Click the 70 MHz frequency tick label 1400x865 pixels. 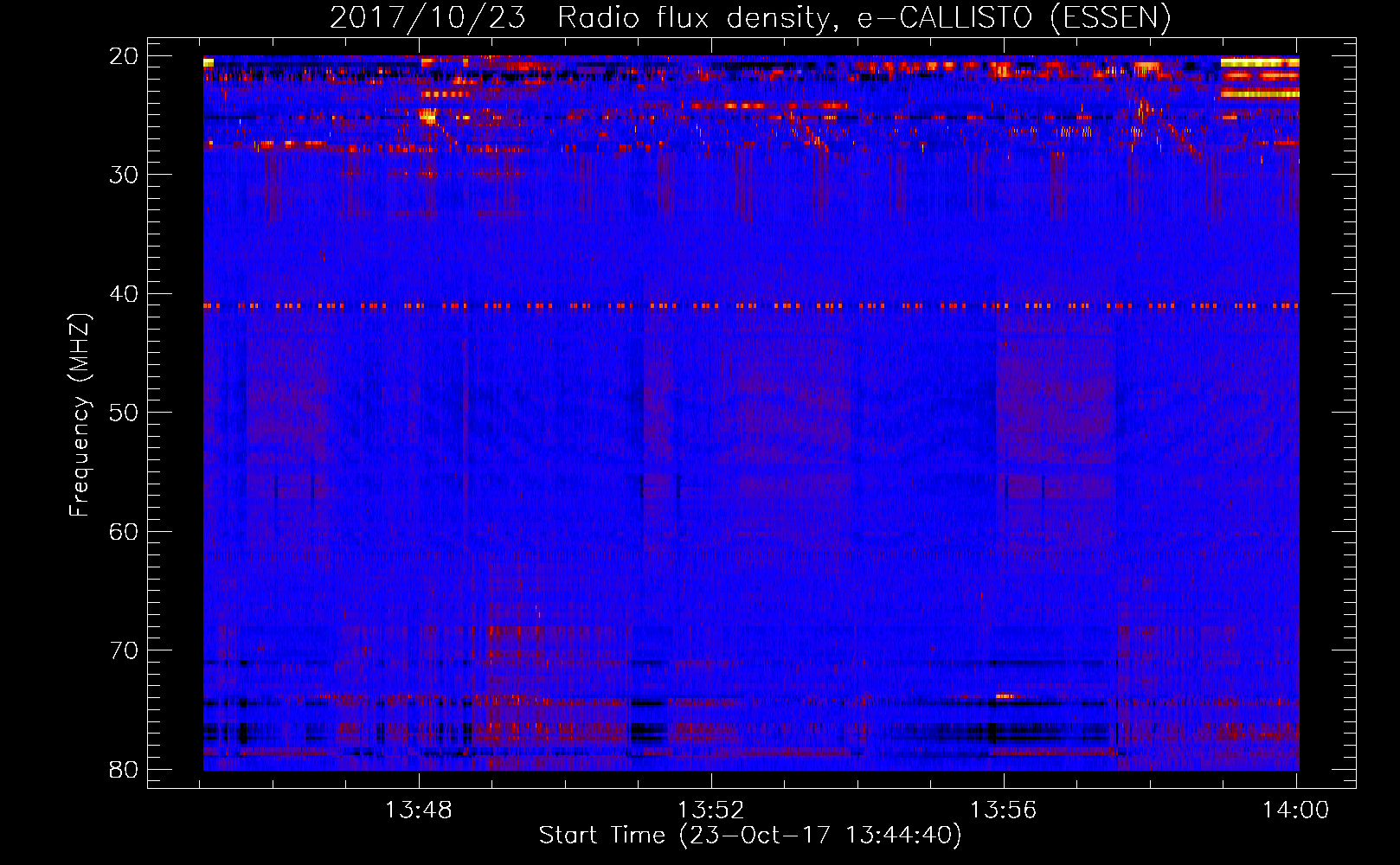click(x=124, y=650)
